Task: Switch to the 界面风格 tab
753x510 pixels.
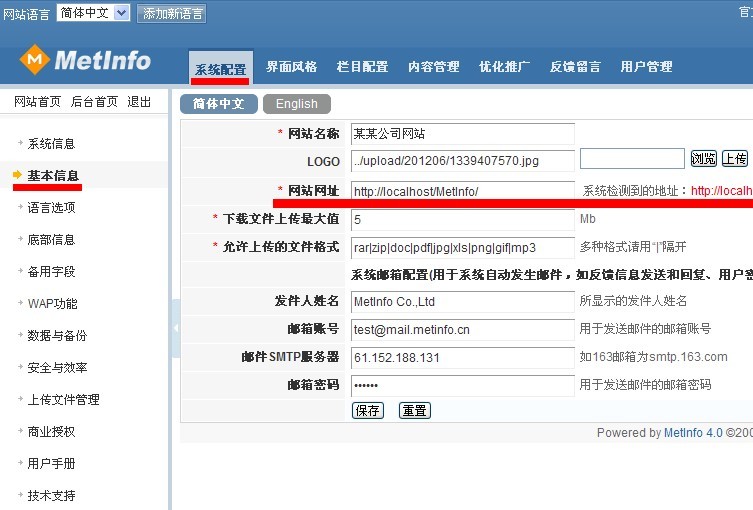Action: tap(291, 66)
